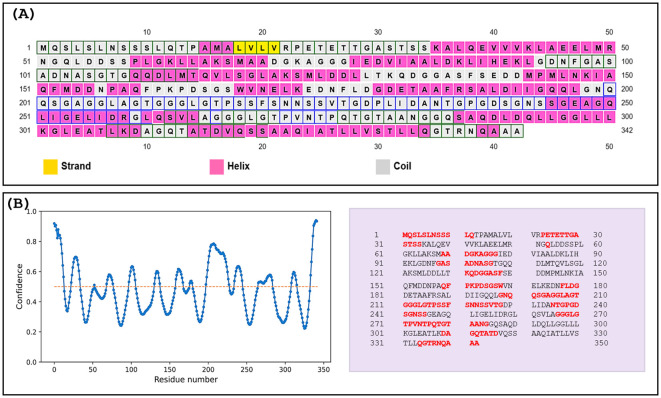Image resolution: width=661 pixels, height=398 pixels.
Task: Select sequence block 'LQTPAMALVL'
Action: tap(488, 235)
